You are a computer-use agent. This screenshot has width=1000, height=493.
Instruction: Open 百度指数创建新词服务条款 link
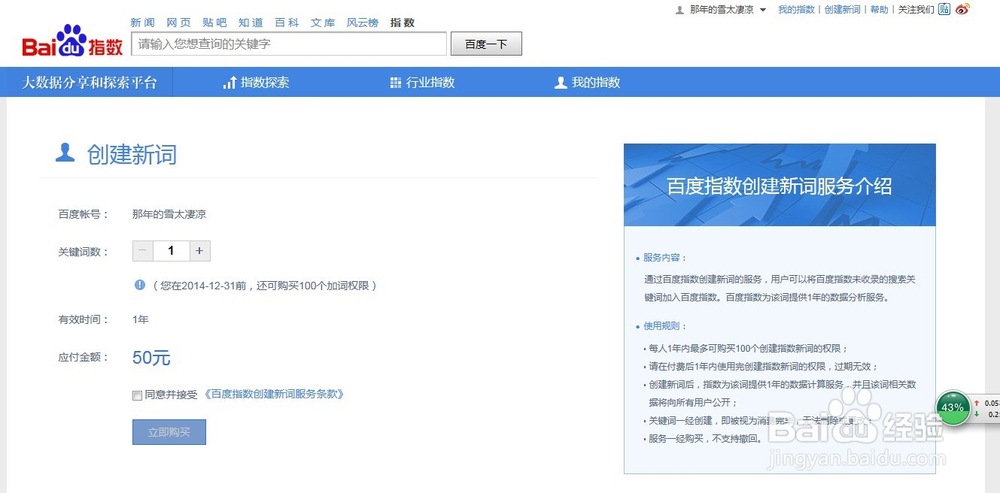tap(275, 394)
